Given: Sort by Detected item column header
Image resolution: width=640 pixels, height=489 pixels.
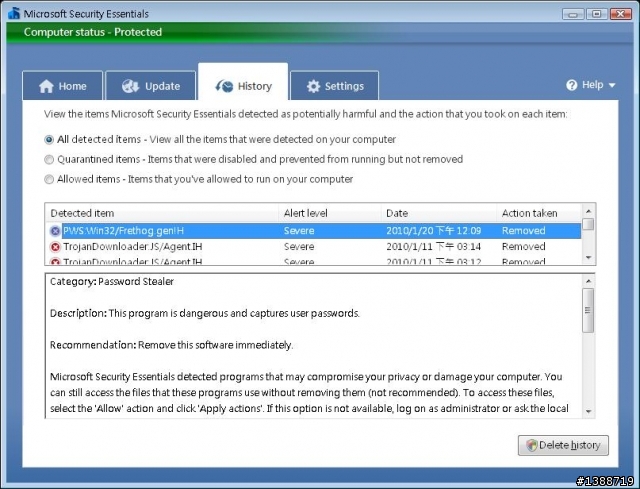Looking at the screenshot, I should click(162, 213).
